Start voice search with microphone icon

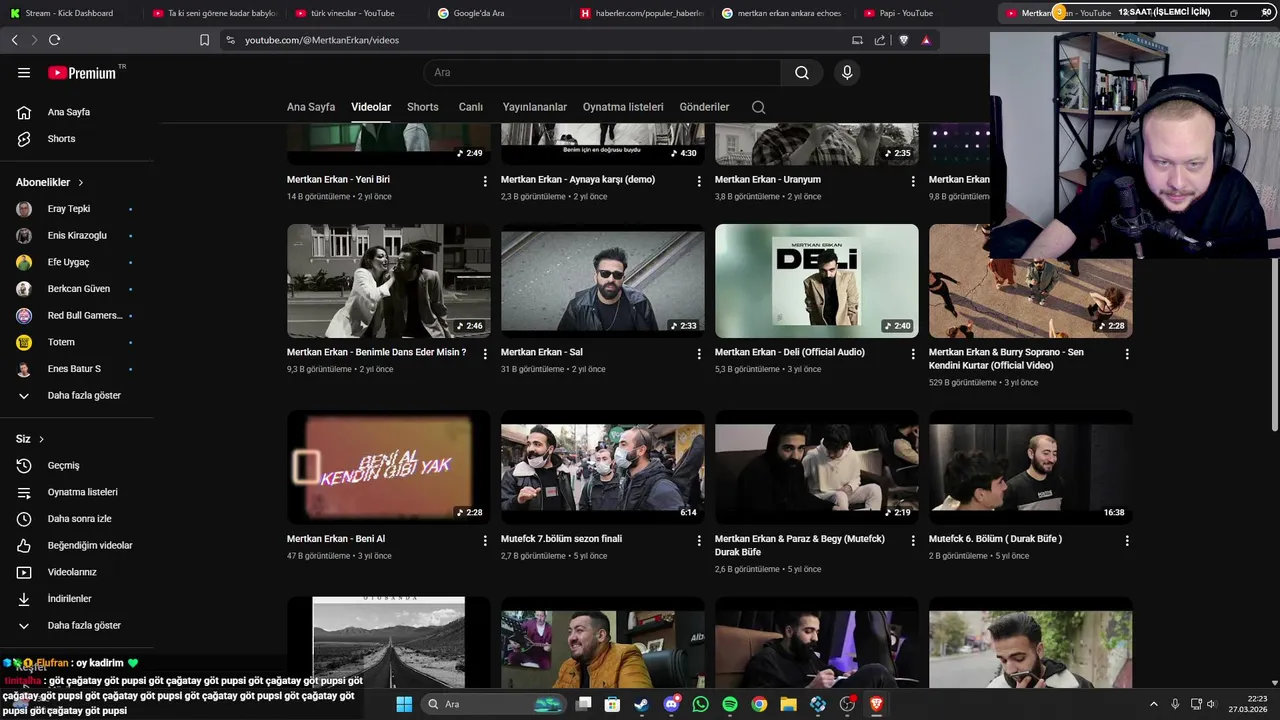pos(847,72)
